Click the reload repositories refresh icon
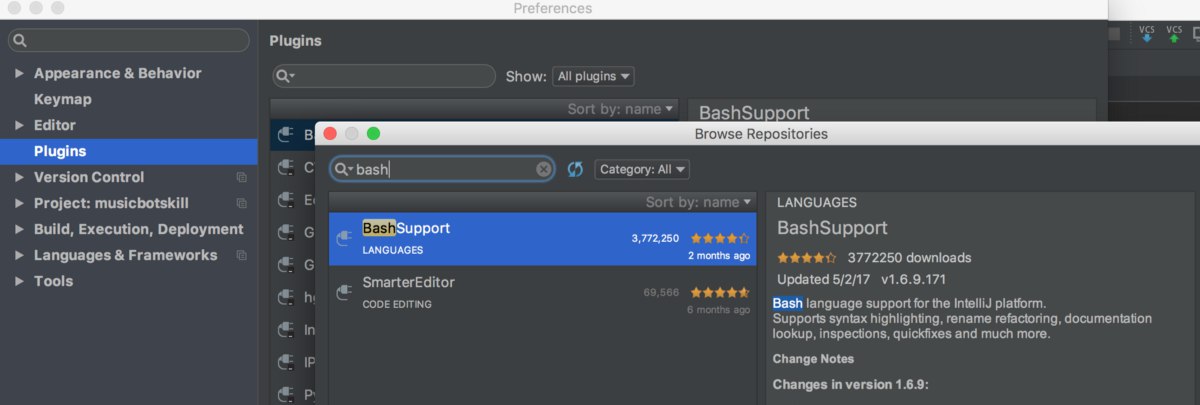This screenshot has height=405, width=1200. tap(575, 169)
